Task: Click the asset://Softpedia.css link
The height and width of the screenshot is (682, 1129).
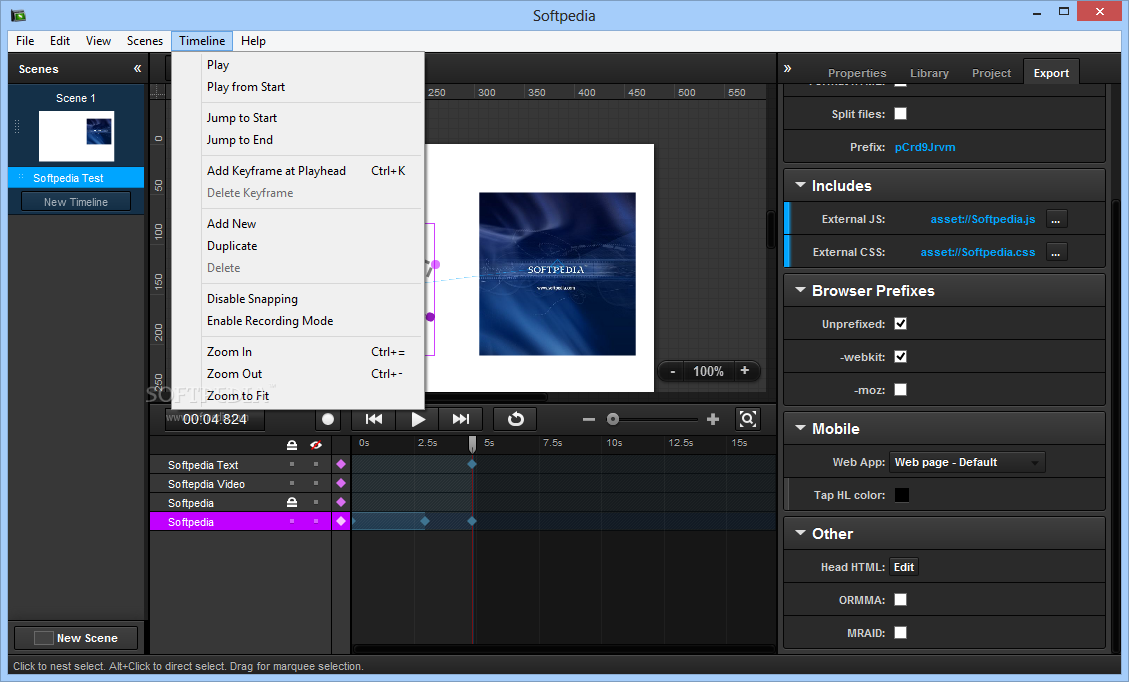Action: [978, 253]
